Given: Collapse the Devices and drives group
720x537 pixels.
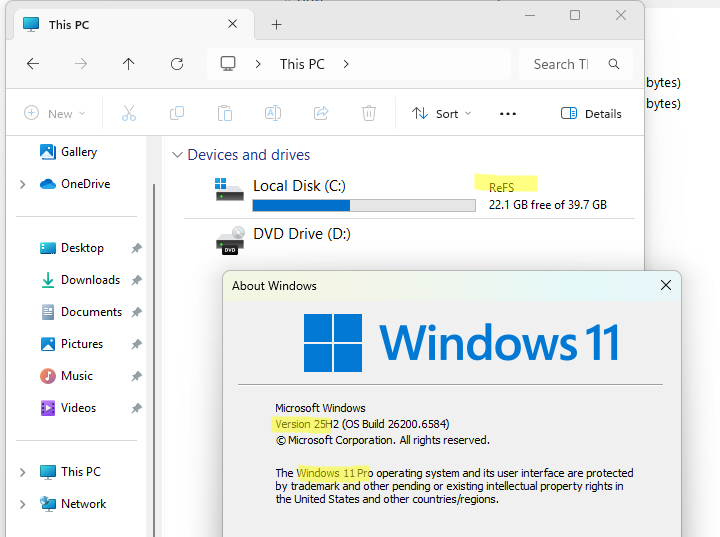Looking at the screenshot, I should coord(177,155).
